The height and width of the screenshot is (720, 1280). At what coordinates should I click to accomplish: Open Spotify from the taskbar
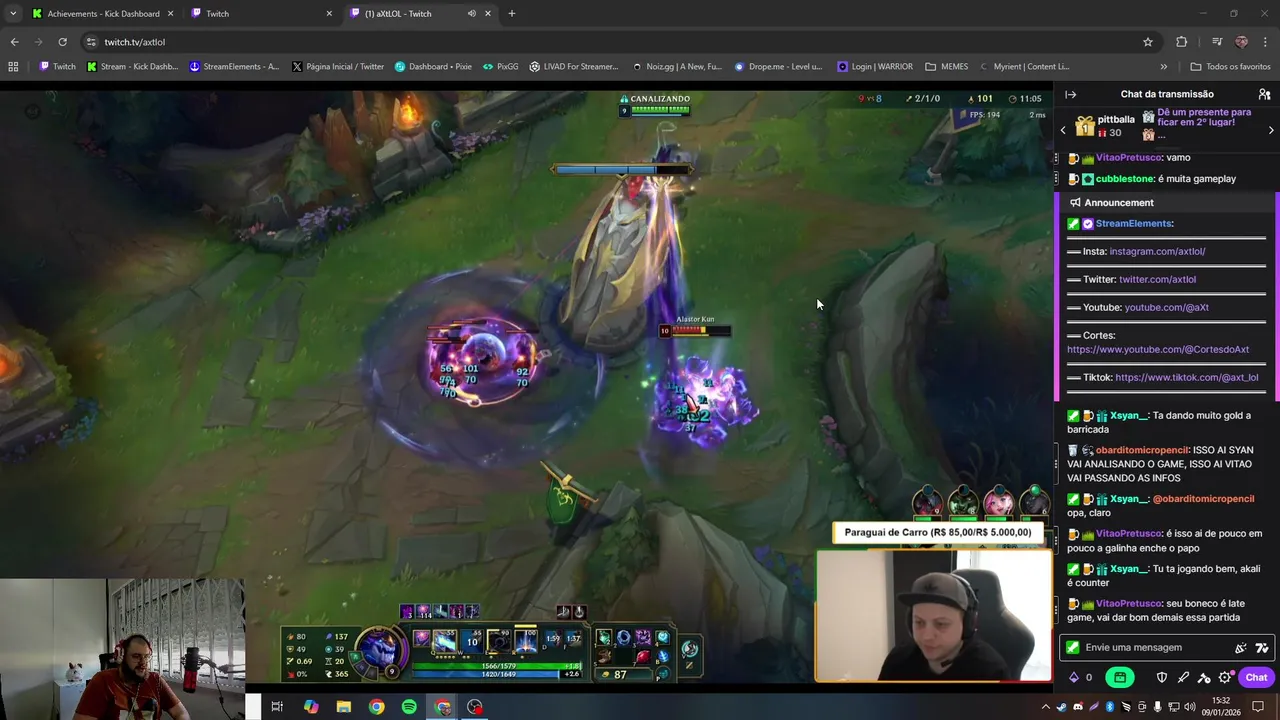point(409,707)
